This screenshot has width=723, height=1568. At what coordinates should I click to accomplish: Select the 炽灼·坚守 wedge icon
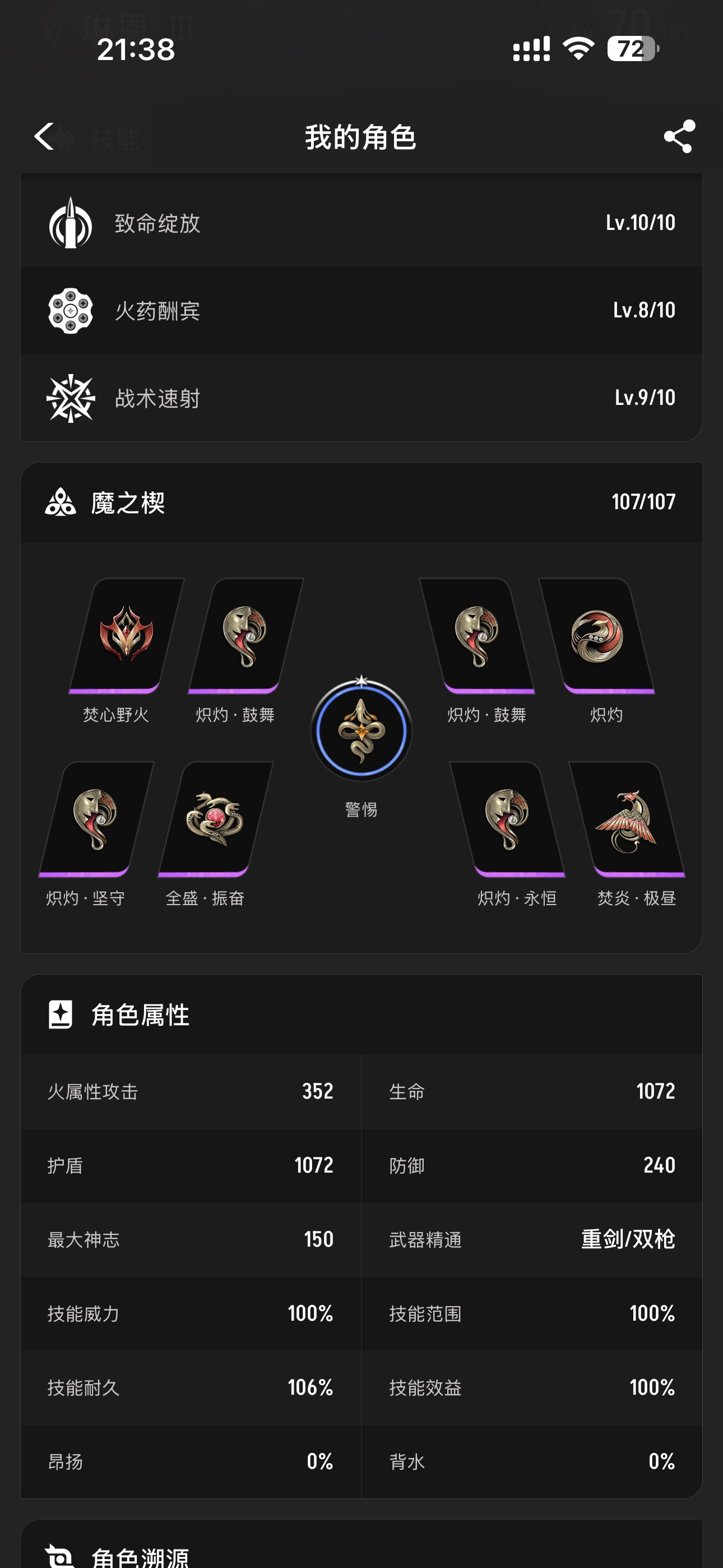click(x=96, y=819)
